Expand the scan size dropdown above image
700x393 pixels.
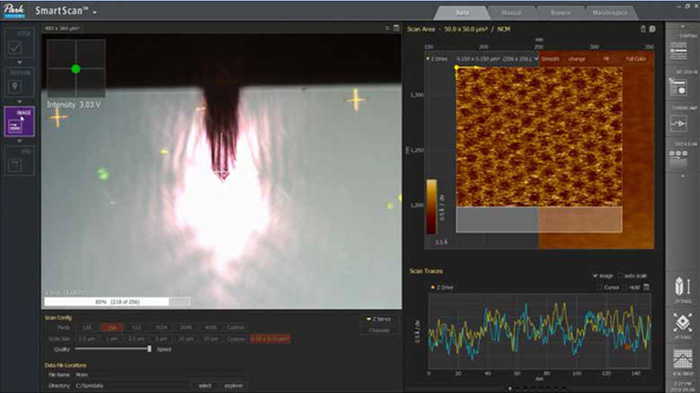(x=496, y=59)
